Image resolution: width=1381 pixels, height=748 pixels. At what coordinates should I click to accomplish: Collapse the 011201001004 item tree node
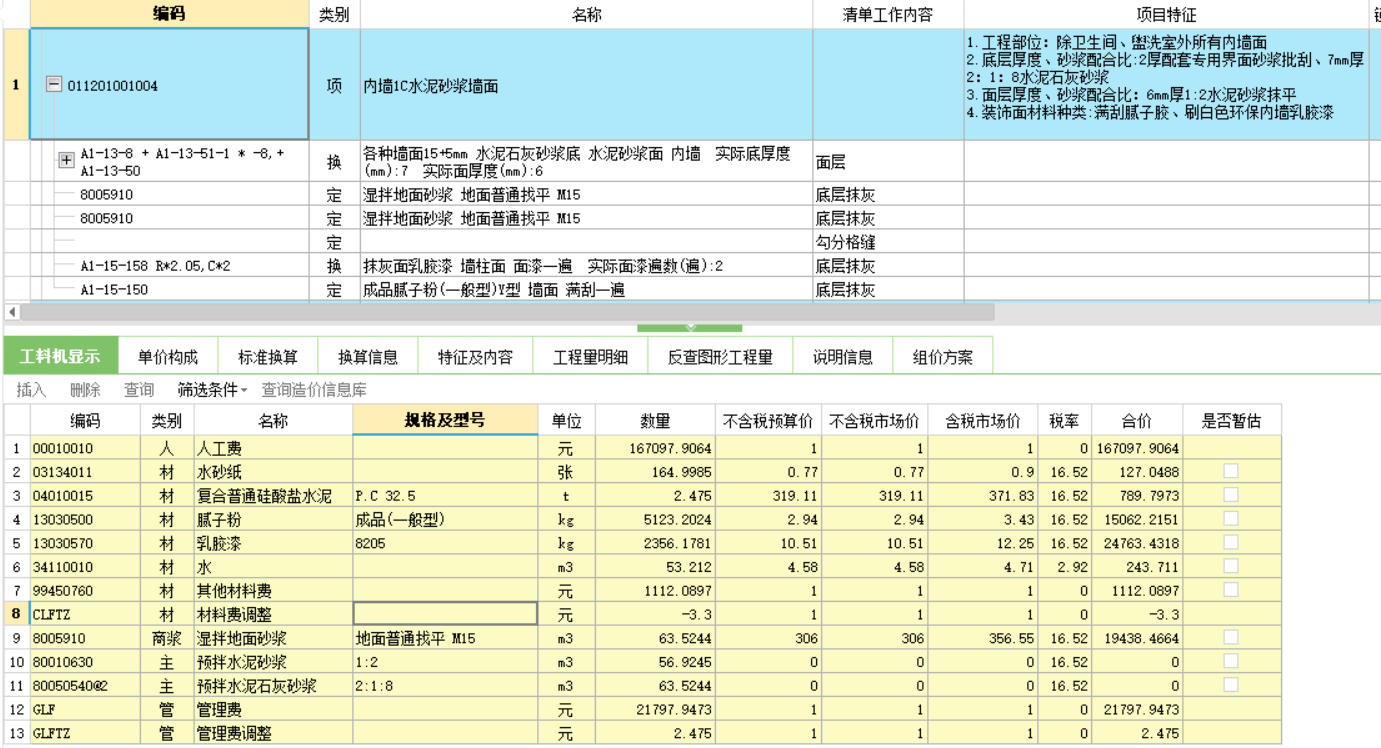54,85
